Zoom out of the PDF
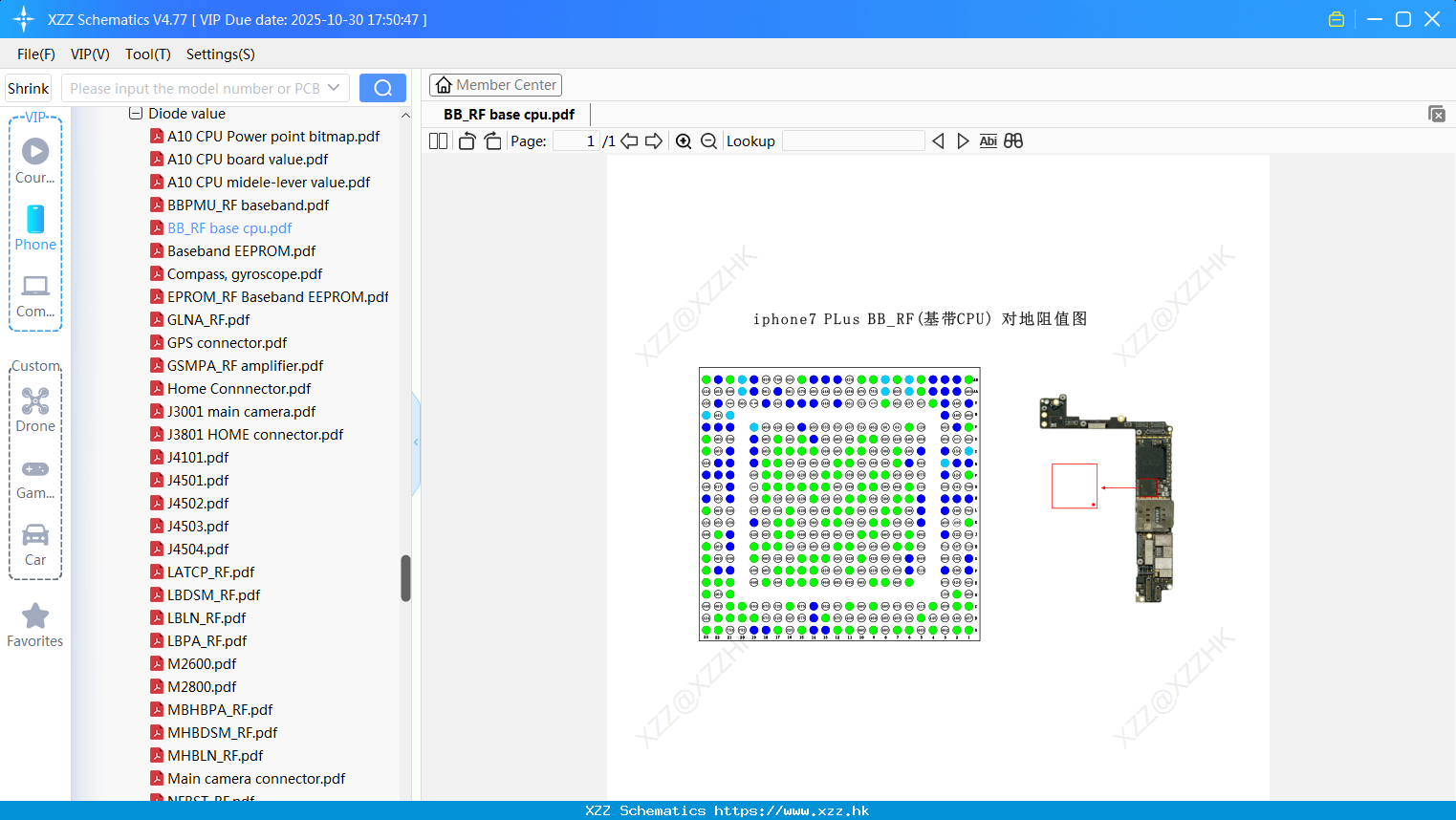The width and height of the screenshot is (1456, 820). point(708,141)
